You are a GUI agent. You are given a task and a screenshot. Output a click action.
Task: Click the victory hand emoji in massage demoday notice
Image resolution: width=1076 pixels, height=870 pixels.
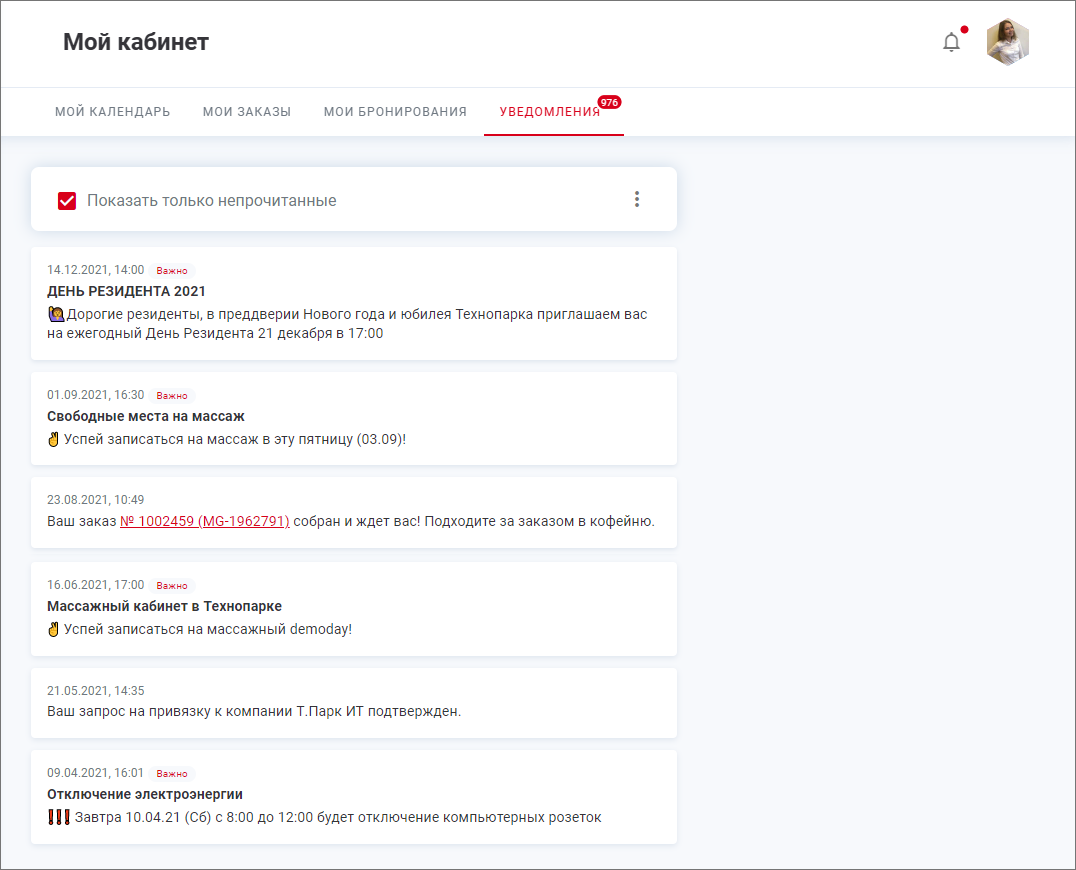[54, 629]
